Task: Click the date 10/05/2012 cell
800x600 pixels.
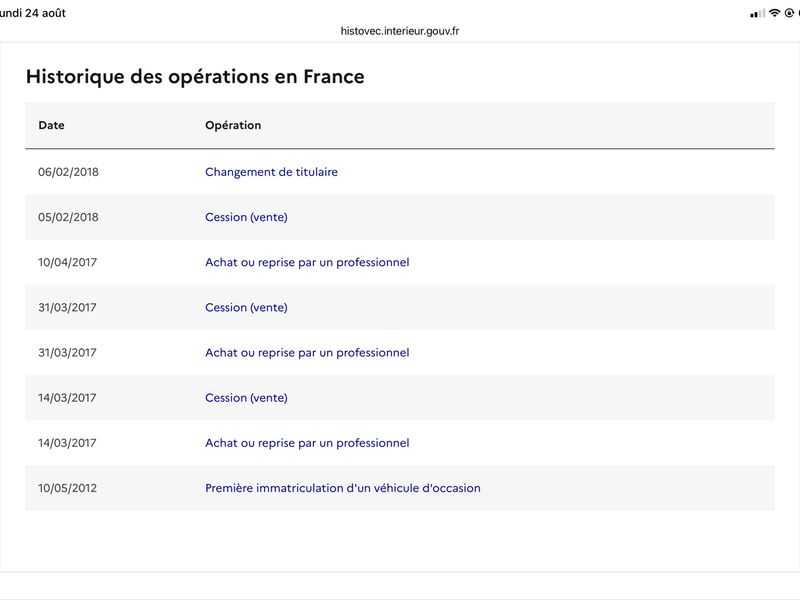Action: pos(67,488)
